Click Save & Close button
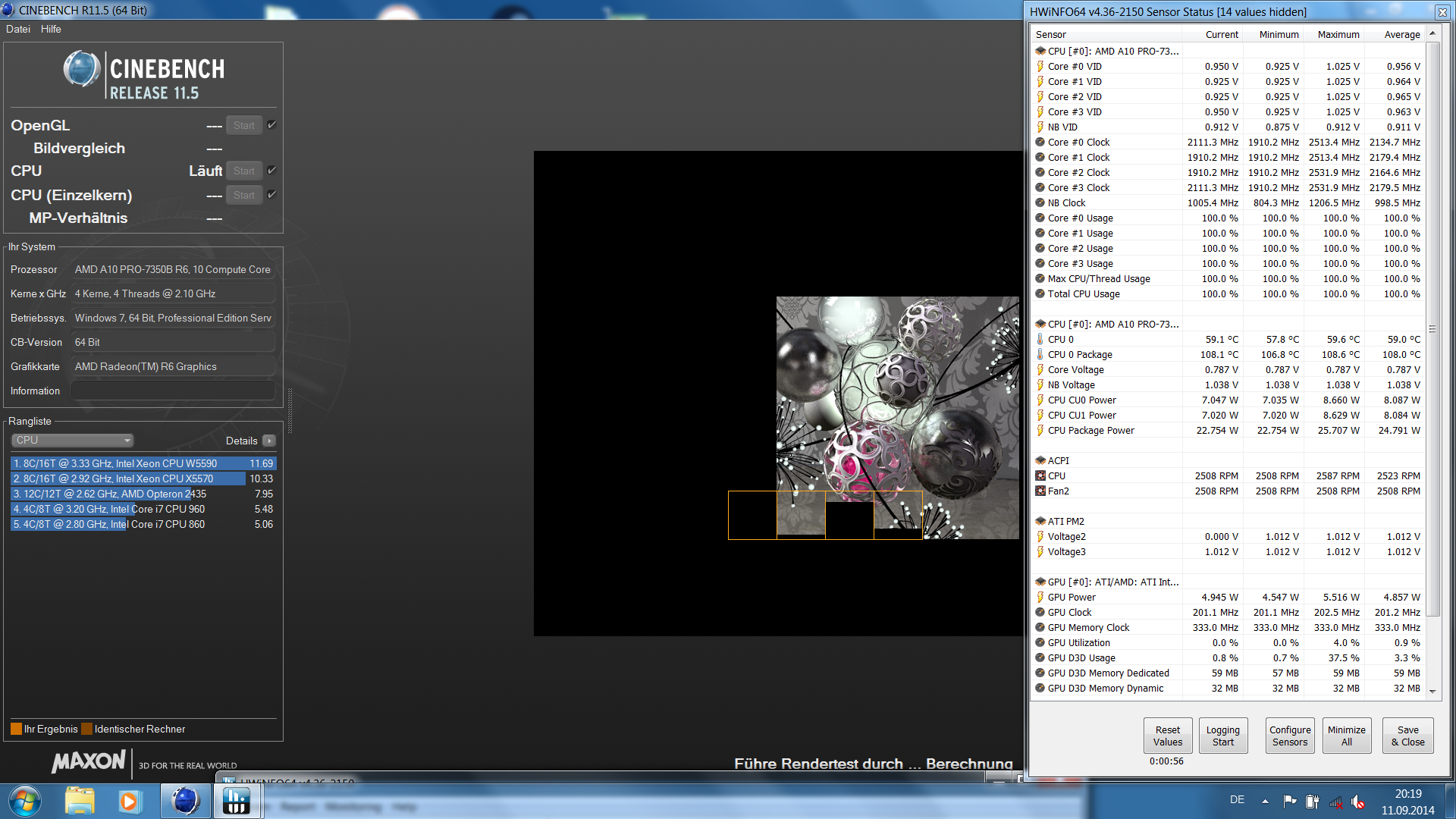 pos(1407,736)
